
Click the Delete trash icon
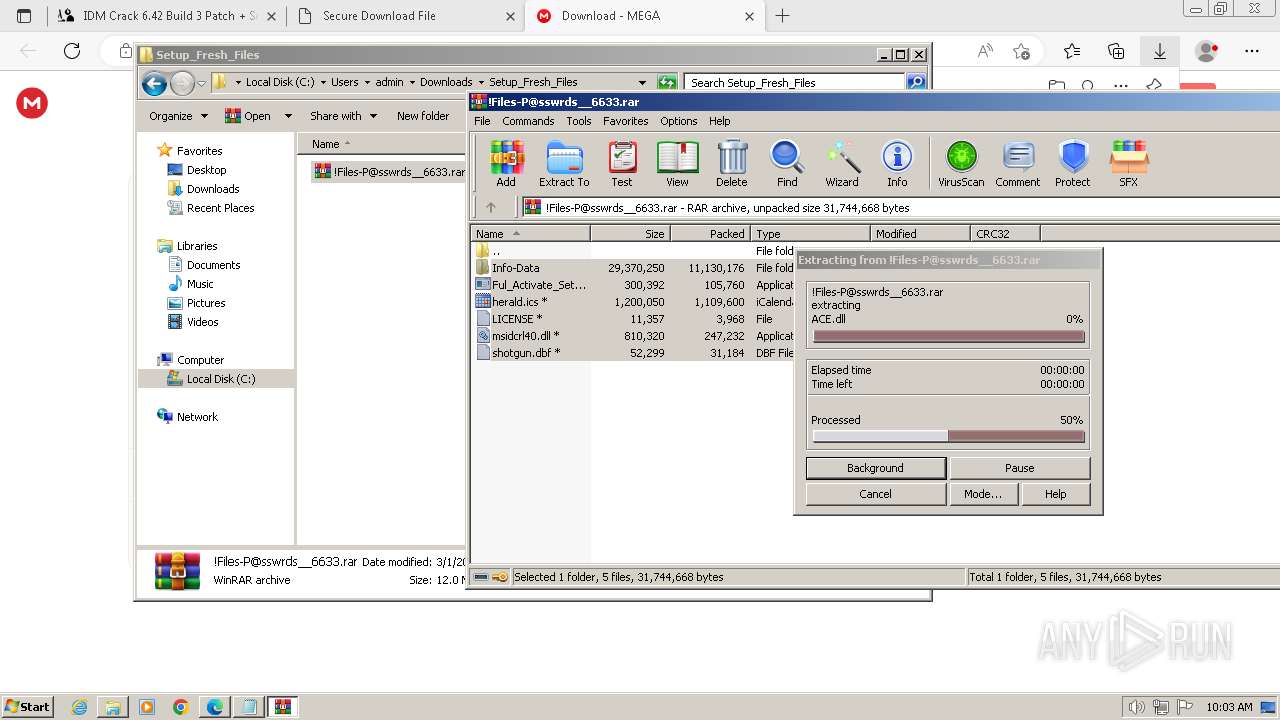pos(731,164)
